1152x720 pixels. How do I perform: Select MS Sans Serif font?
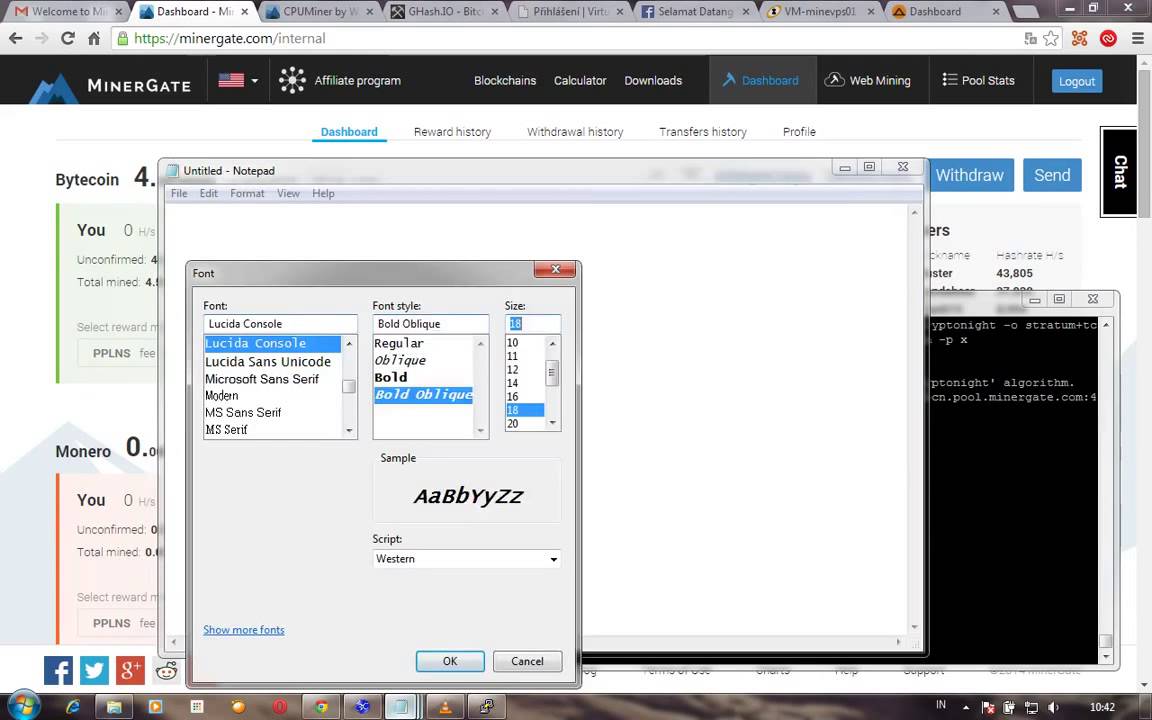point(243,413)
